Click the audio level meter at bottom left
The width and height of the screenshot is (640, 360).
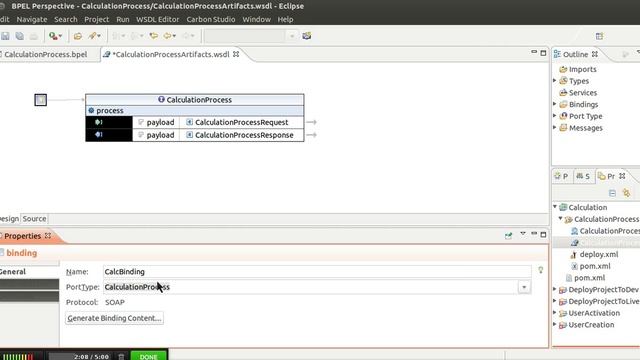click(17, 357)
